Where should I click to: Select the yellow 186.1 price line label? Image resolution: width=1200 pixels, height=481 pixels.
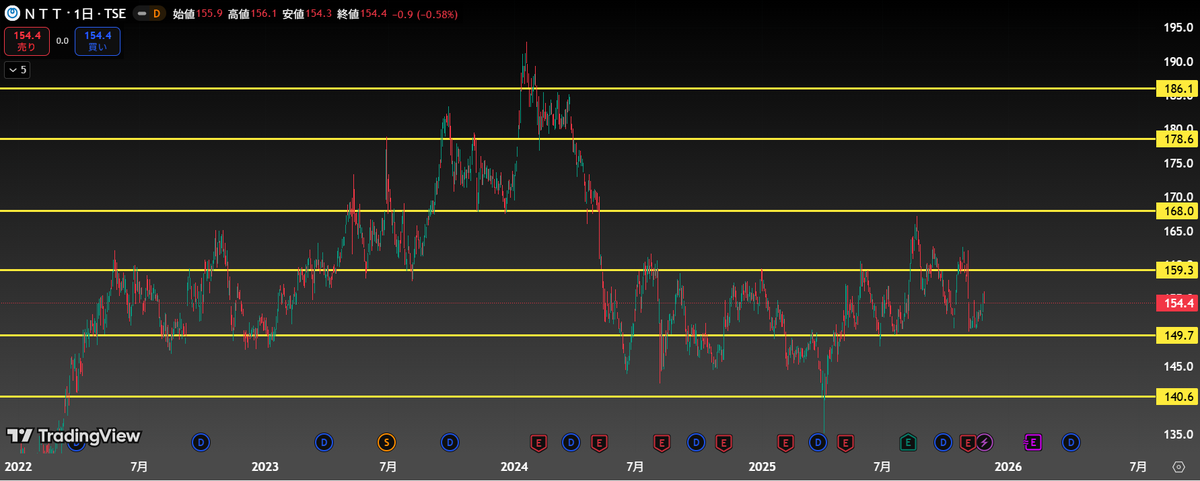pos(1176,90)
